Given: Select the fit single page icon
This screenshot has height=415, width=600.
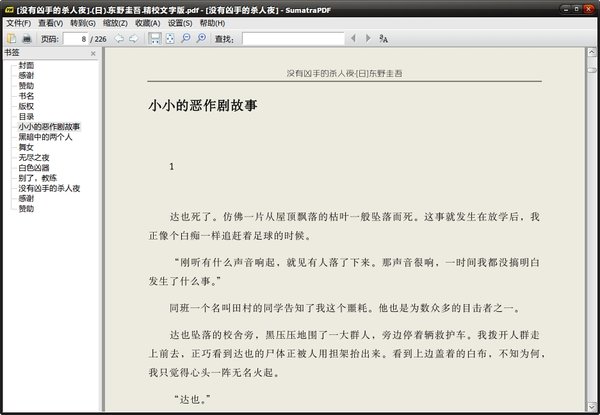Looking at the screenshot, I should coord(170,39).
